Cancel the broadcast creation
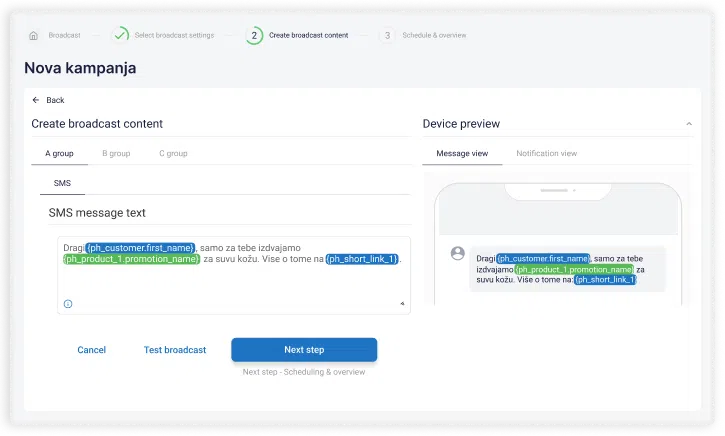The height and width of the screenshot is (436, 725). tap(91, 350)
